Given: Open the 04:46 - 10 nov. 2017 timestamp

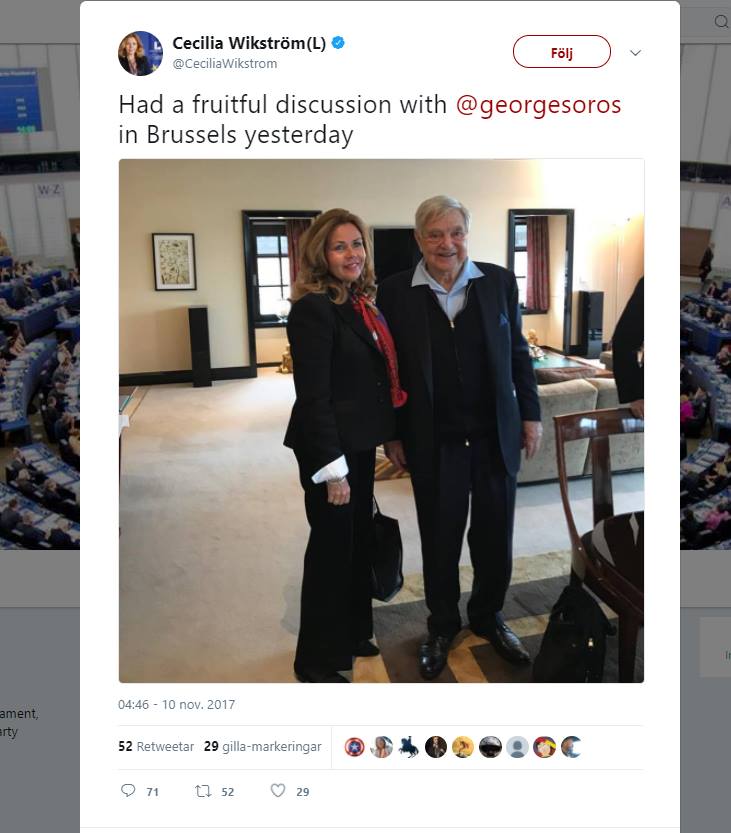Looking at the screenshot, I should tap(176, 704).
